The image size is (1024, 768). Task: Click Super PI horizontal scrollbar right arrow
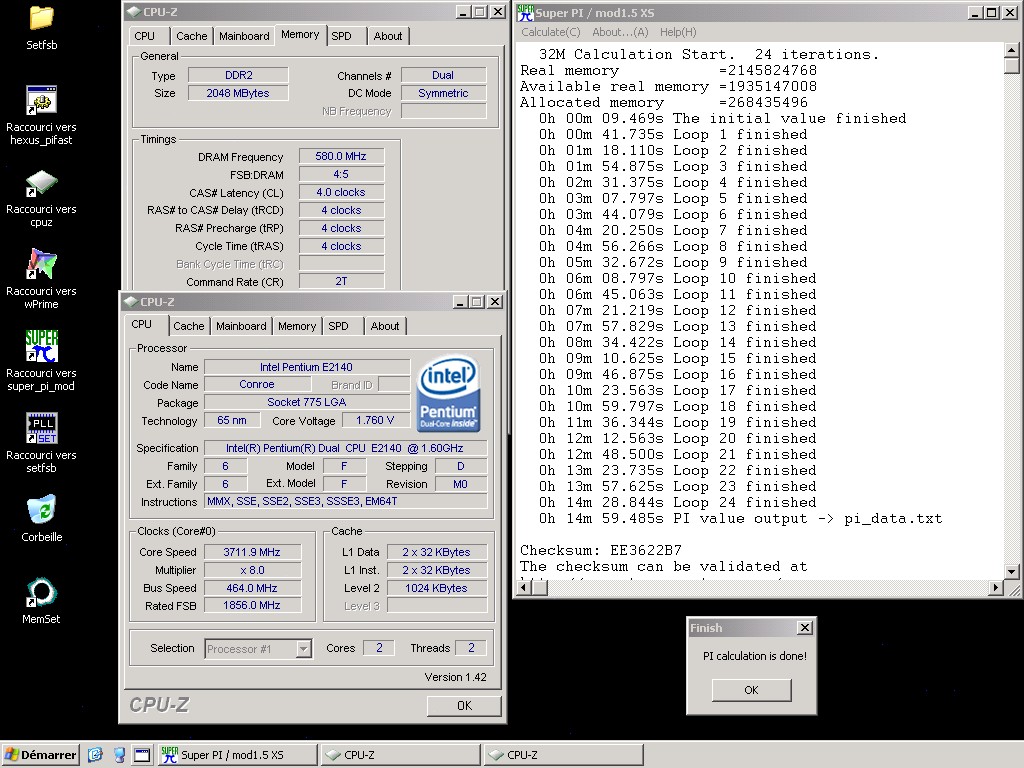tap(996, 588)
